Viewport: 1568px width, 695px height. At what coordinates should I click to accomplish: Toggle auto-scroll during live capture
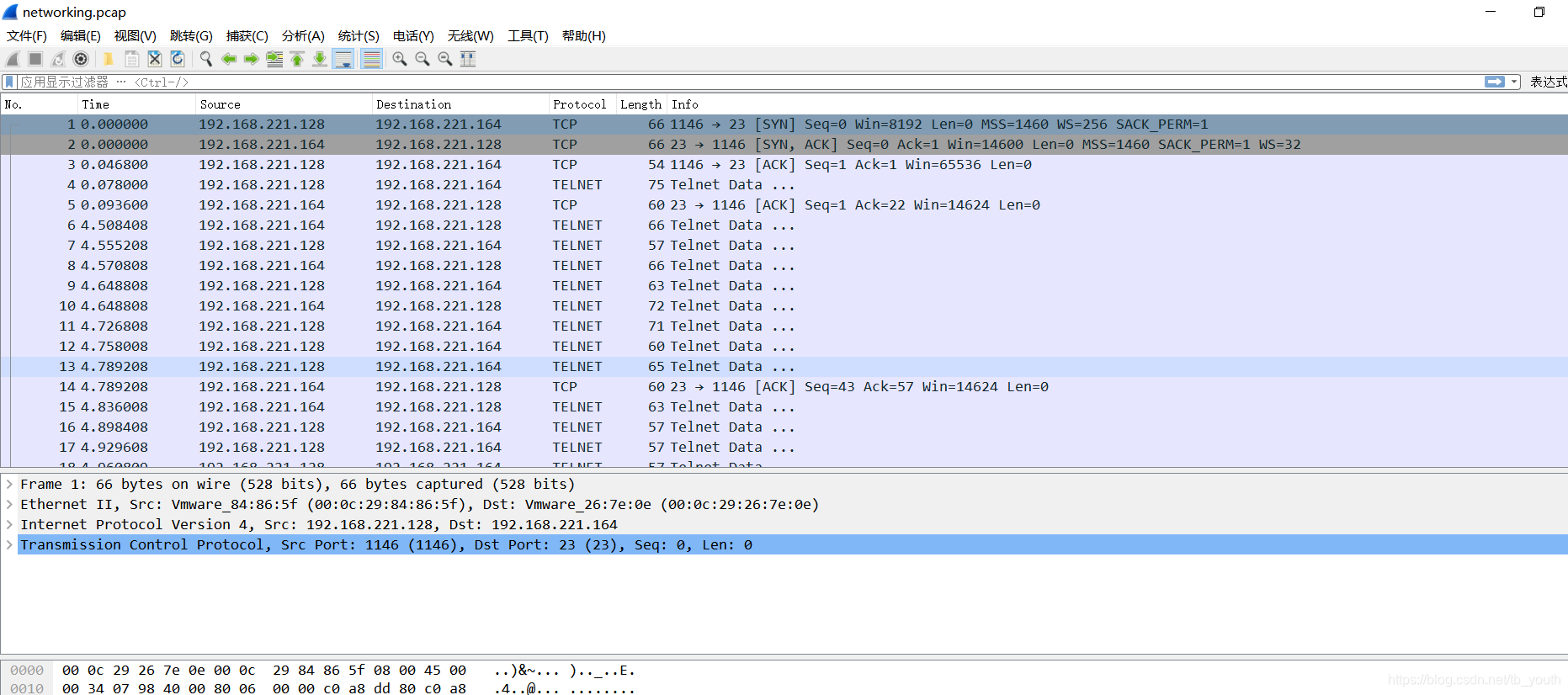tap(343, 59)
